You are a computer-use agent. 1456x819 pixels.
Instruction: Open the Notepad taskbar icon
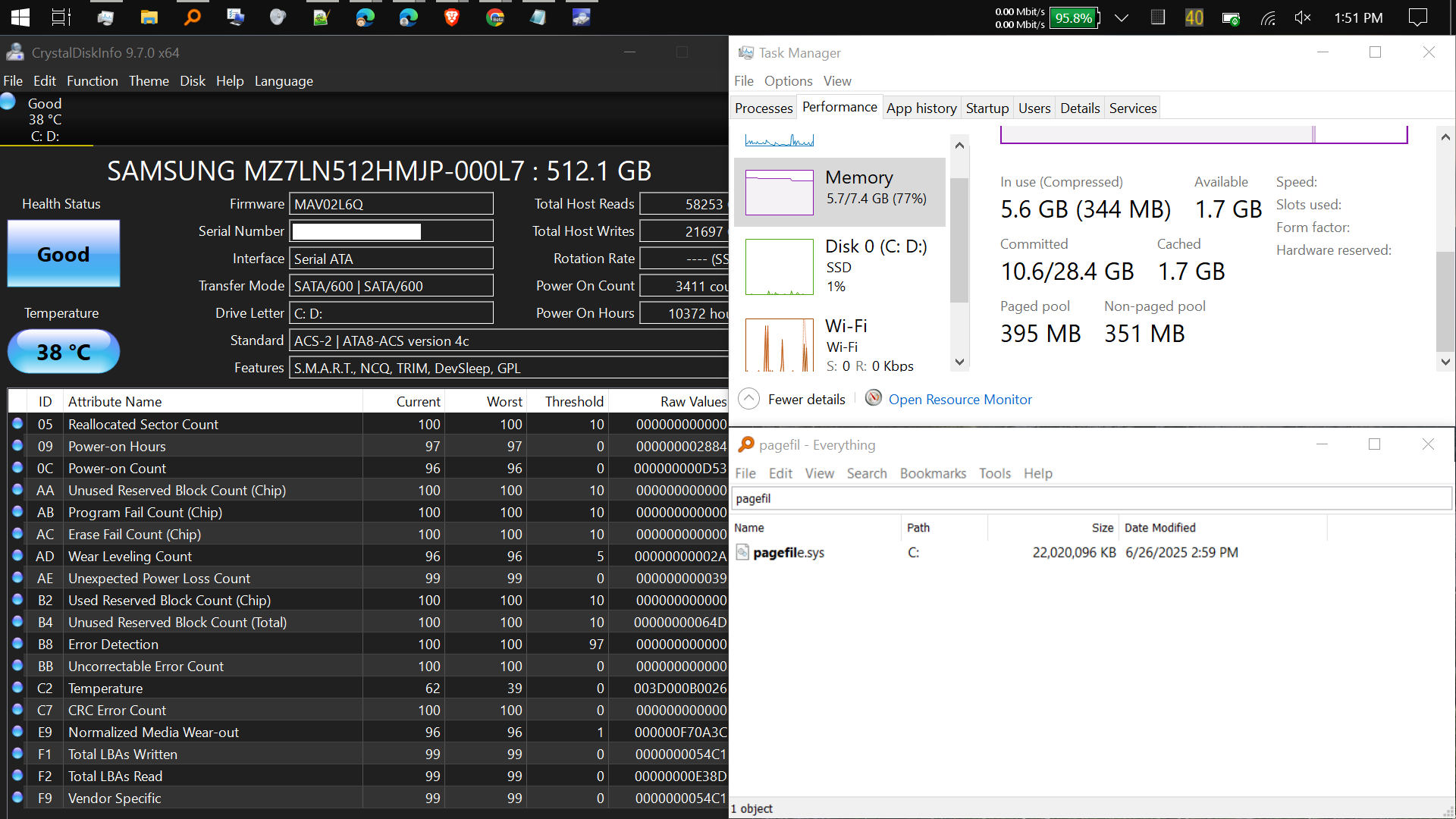pos(538,17)
